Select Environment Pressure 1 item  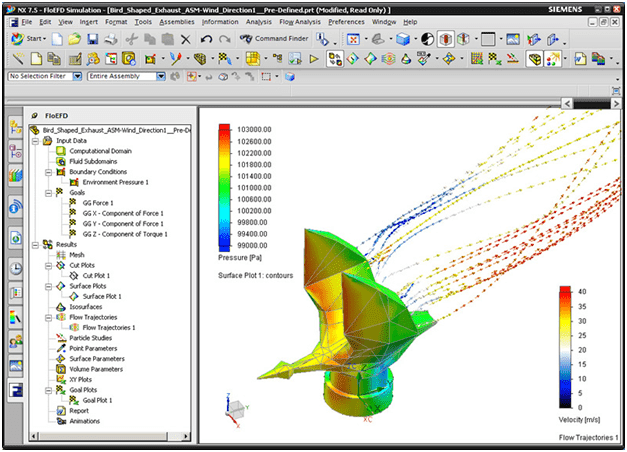click(116, 182)
